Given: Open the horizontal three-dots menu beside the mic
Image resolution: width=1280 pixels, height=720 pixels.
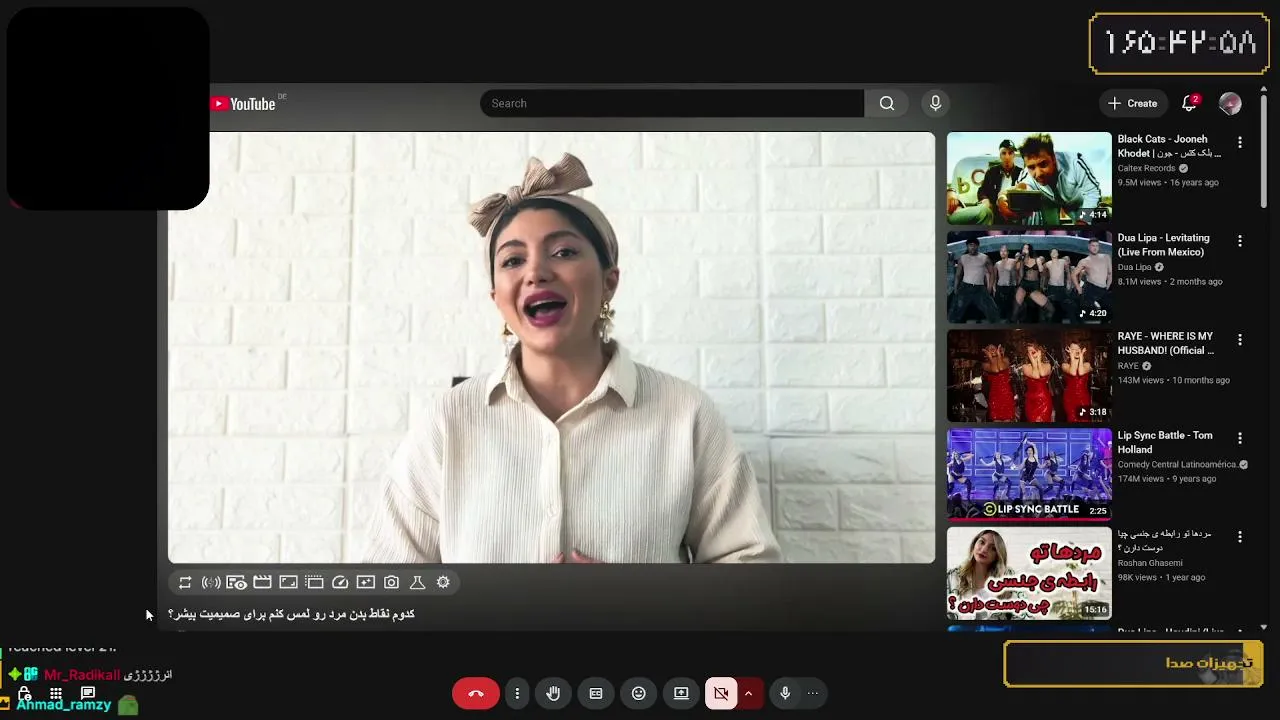Looking at the screenshot, I should tap(813, 693).
